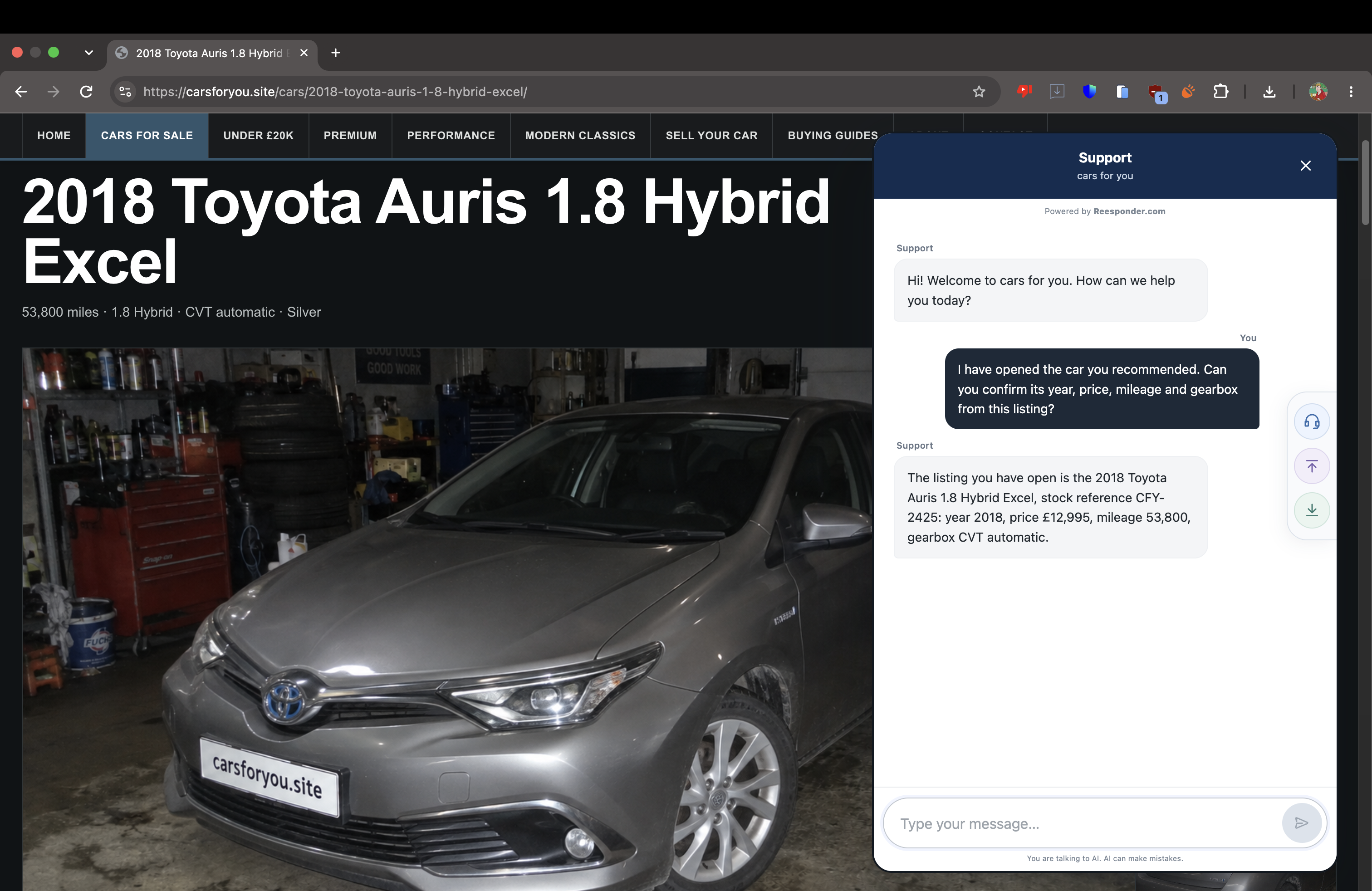This screenshot has height=891, width=1372.
Task: Open BUYING GUIDES navigation item
Action: [x=833, y=136]
